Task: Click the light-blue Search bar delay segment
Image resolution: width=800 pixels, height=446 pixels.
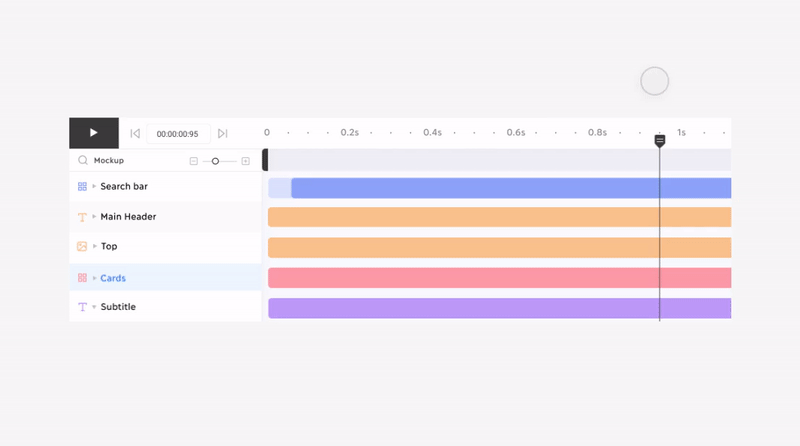Action: point(280,188)
